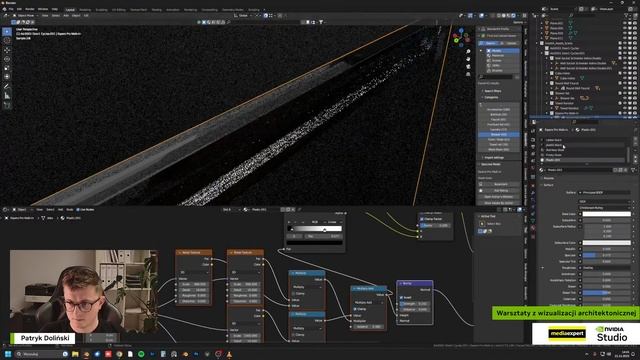This screenshot has width=640, height=360.
Task: Click the Specular value slider
Action: coord(607,255)
